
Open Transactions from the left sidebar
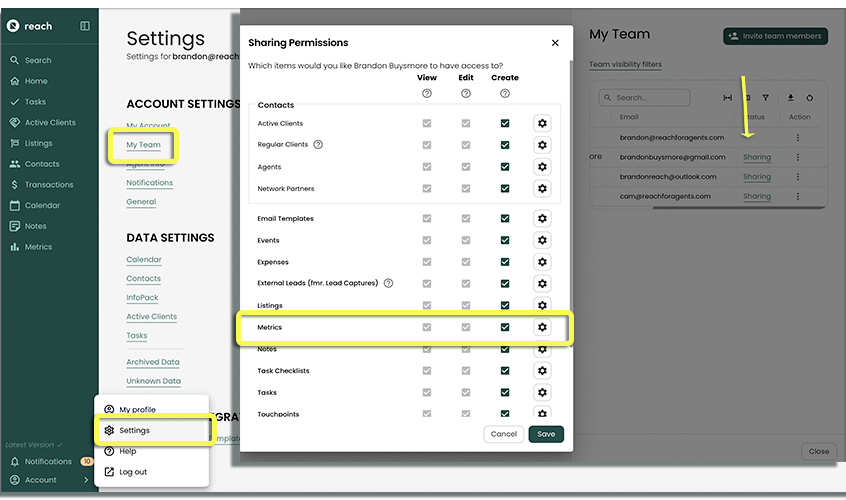(49, 185)
